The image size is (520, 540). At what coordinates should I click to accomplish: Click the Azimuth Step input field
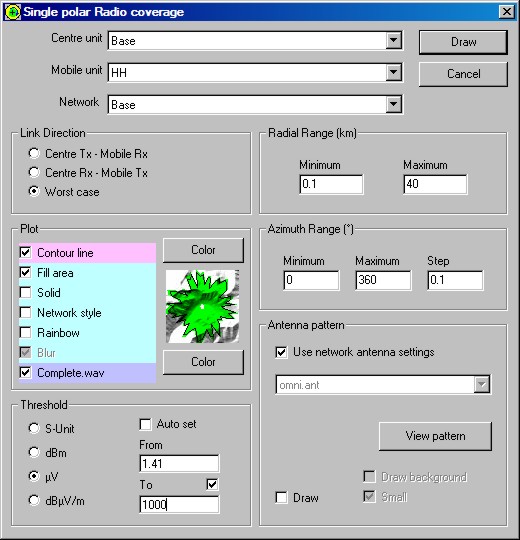455,280
